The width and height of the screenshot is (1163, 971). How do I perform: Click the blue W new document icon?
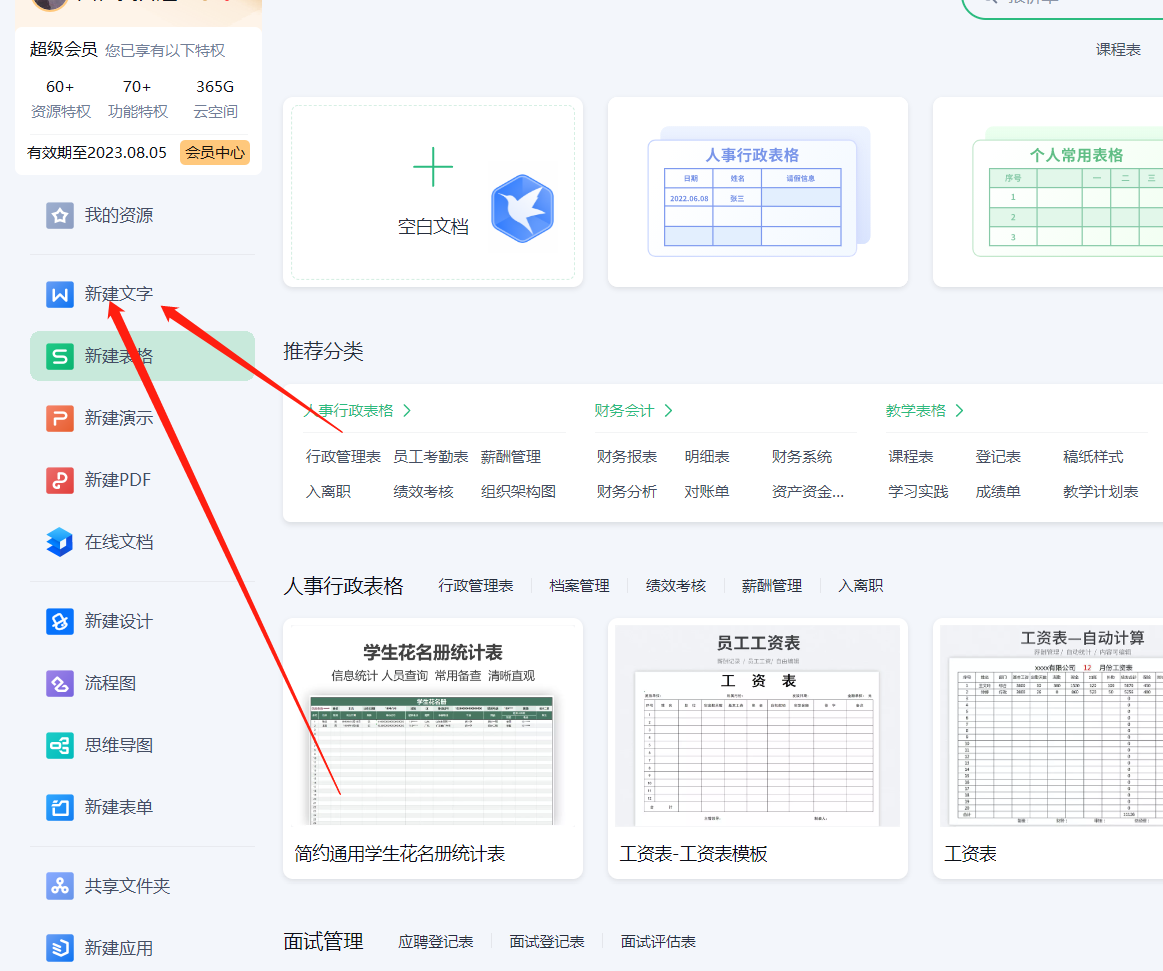[60, 294]
